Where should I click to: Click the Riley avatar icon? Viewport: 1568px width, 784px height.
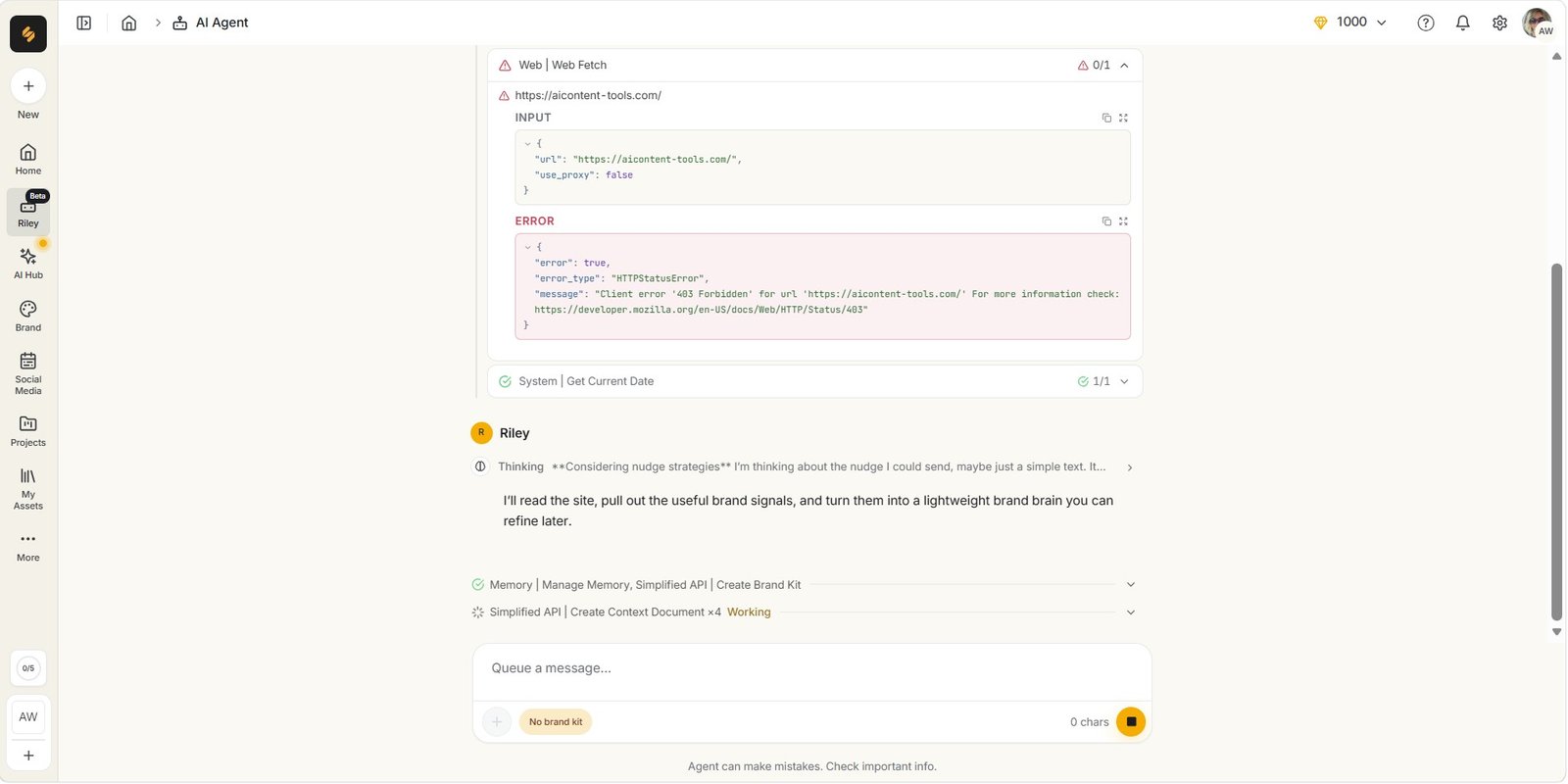(x=481, y=433)
